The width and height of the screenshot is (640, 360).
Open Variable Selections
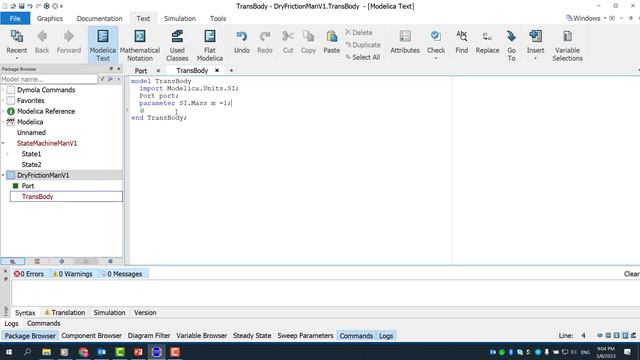coord(567,45)
